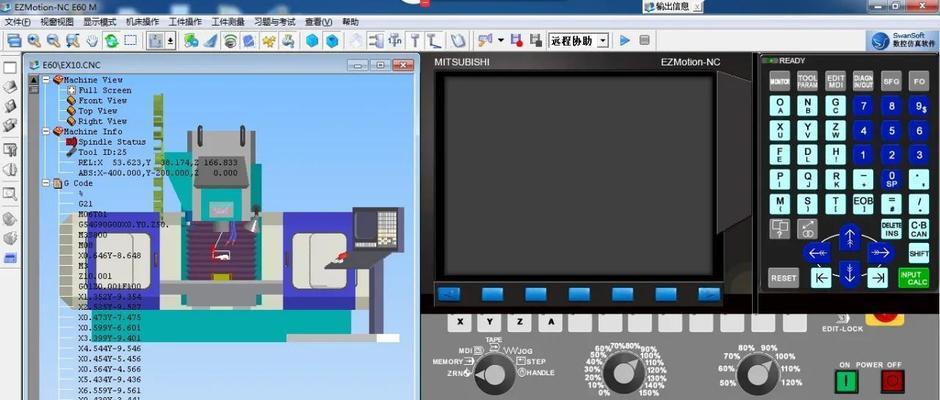Image resolution: width=940 pixels, height=400 pixels.
Task: Click the green rotate view icon
Action: tap(112, 41)
